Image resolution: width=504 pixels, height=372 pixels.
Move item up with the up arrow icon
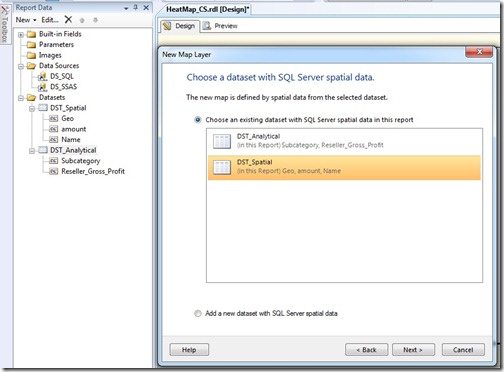[82, 20]
